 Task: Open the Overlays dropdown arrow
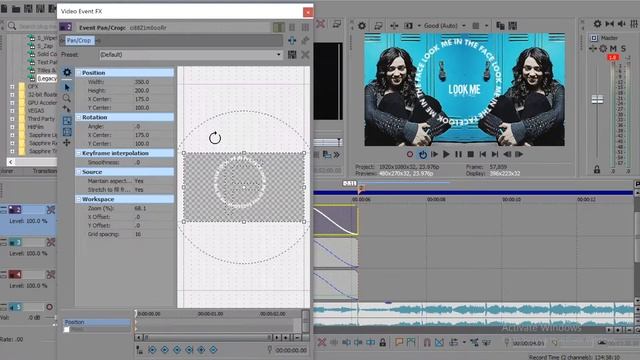(x=486, y=26)
